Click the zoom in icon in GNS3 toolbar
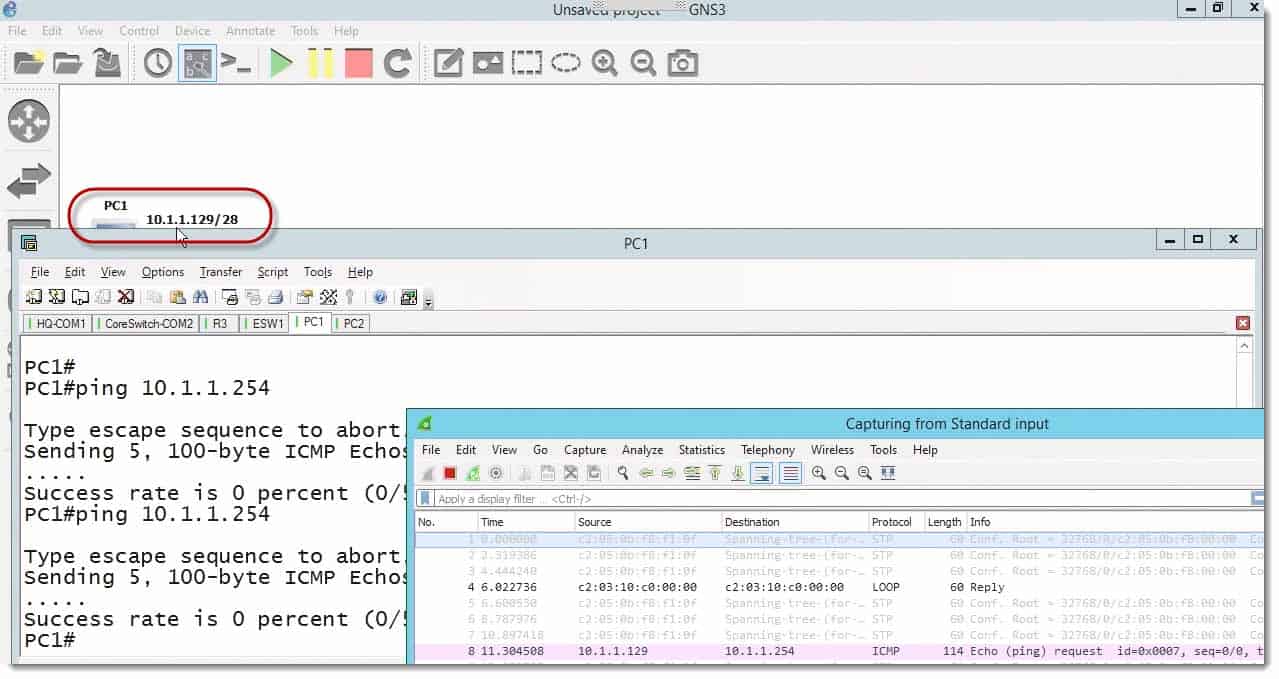 click(x=604, y=64)
